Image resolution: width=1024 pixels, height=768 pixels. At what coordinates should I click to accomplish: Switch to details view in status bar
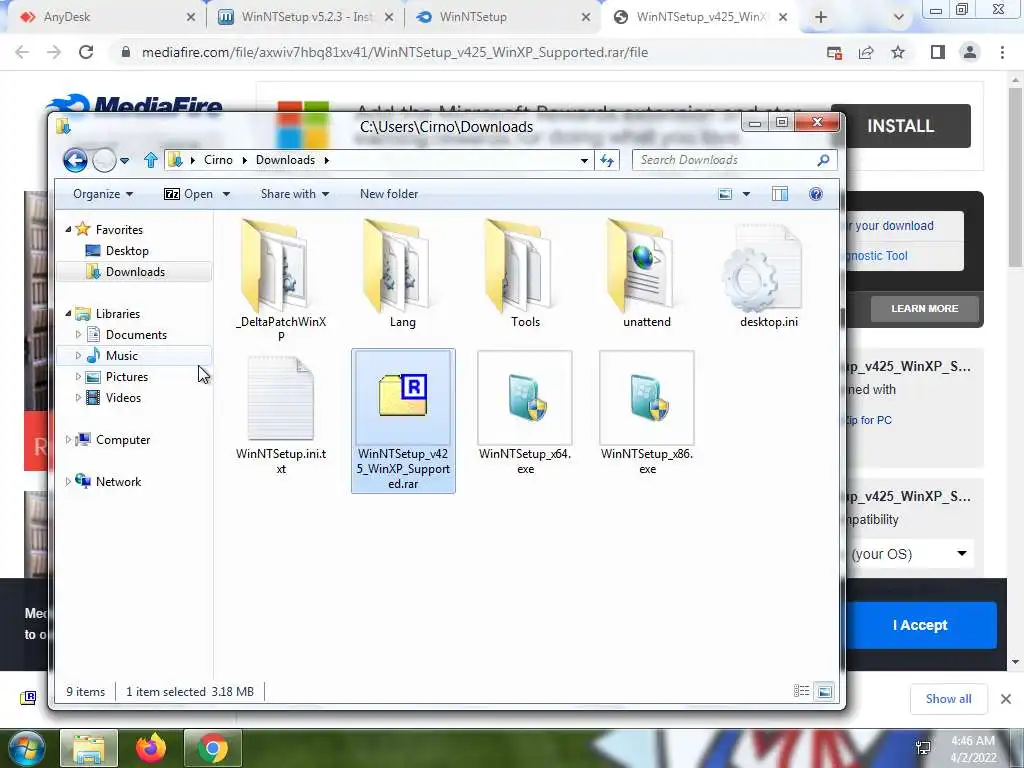pyautogui.click(x=801, y=691)
